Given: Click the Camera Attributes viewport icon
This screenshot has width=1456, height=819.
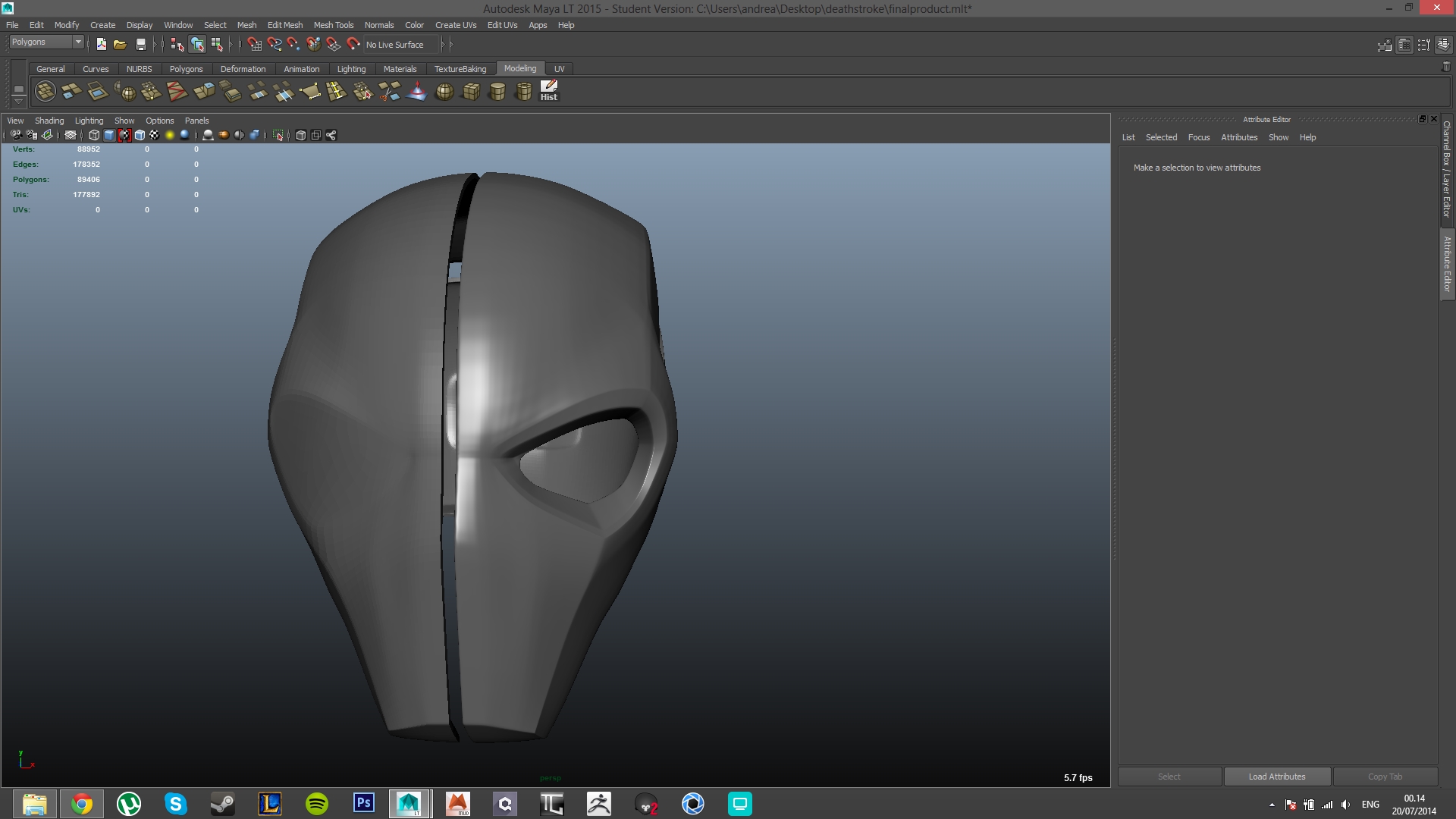Looking at the screenshot, I should (x=32, y=135).
